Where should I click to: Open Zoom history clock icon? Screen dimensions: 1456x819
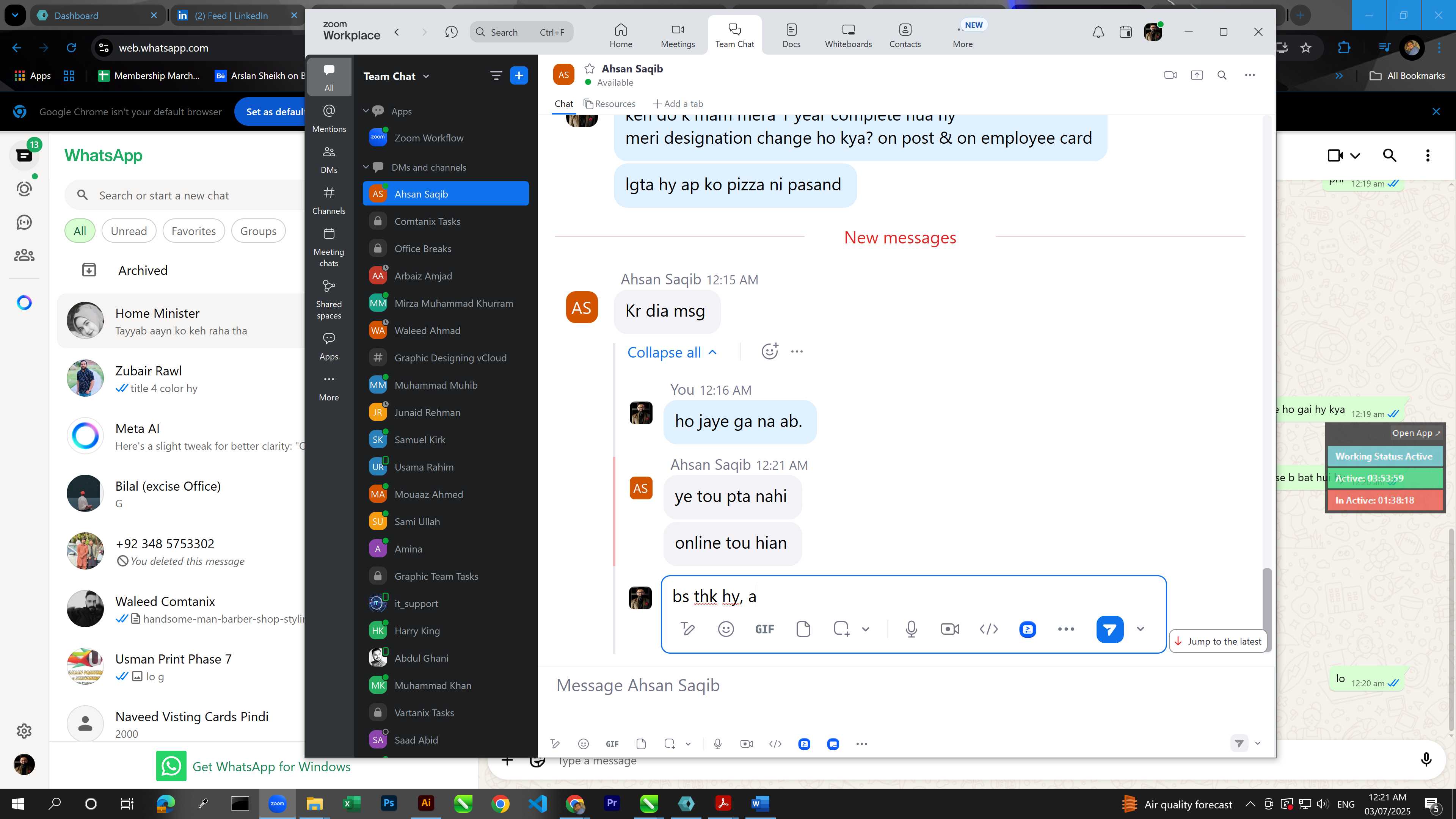tap(451, 32)
